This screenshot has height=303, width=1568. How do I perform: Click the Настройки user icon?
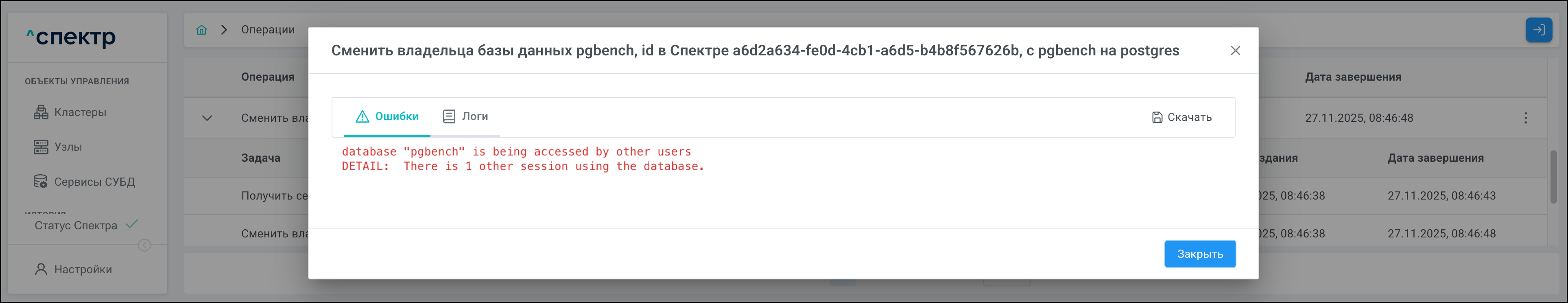[x=41, y=270]
